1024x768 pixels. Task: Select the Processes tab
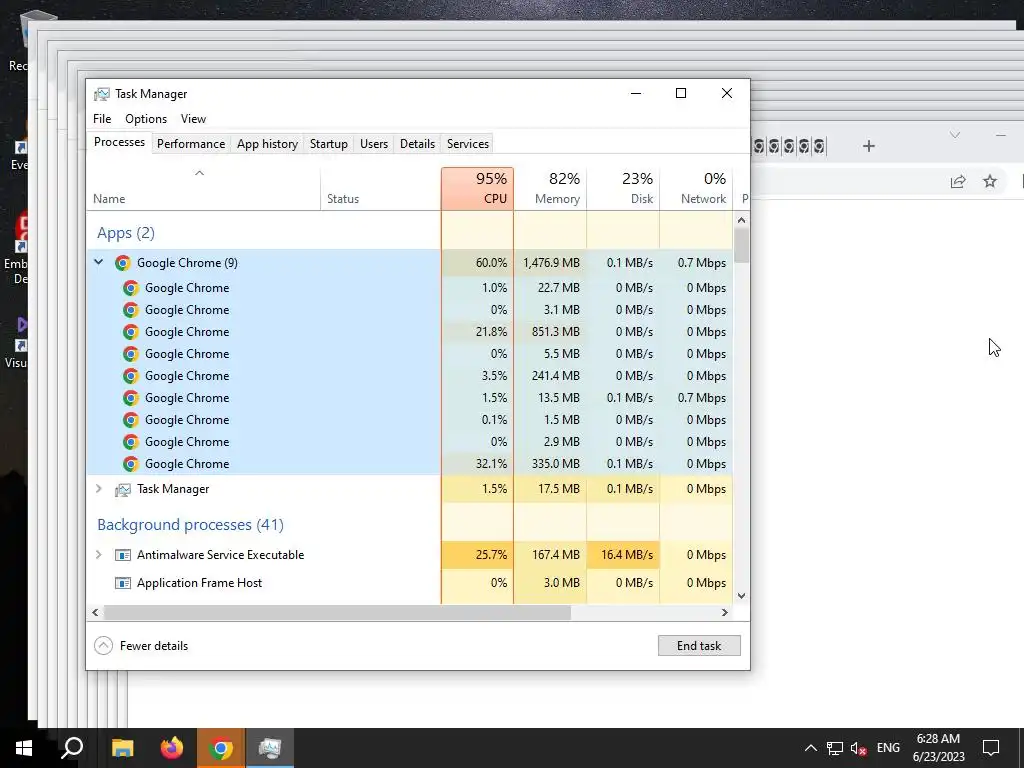click(x=120, y=142)
